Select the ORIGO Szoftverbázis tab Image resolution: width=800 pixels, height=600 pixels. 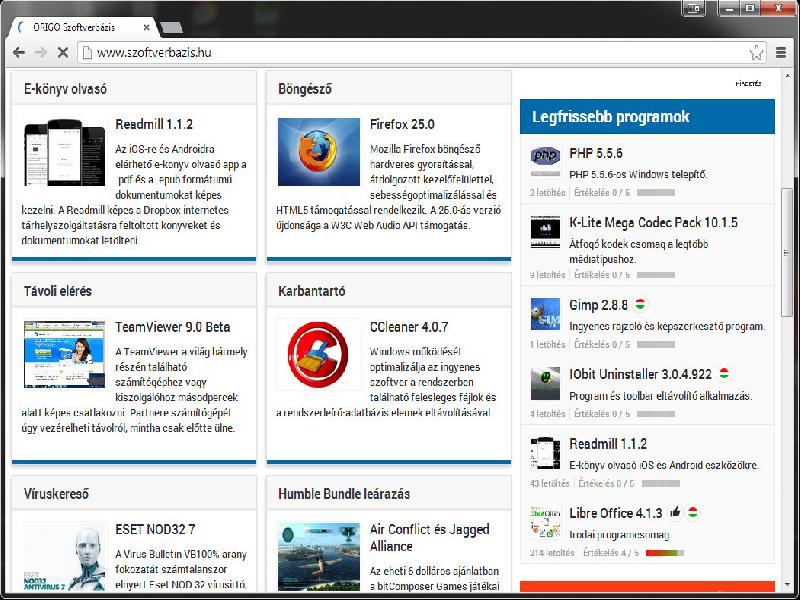84,28
